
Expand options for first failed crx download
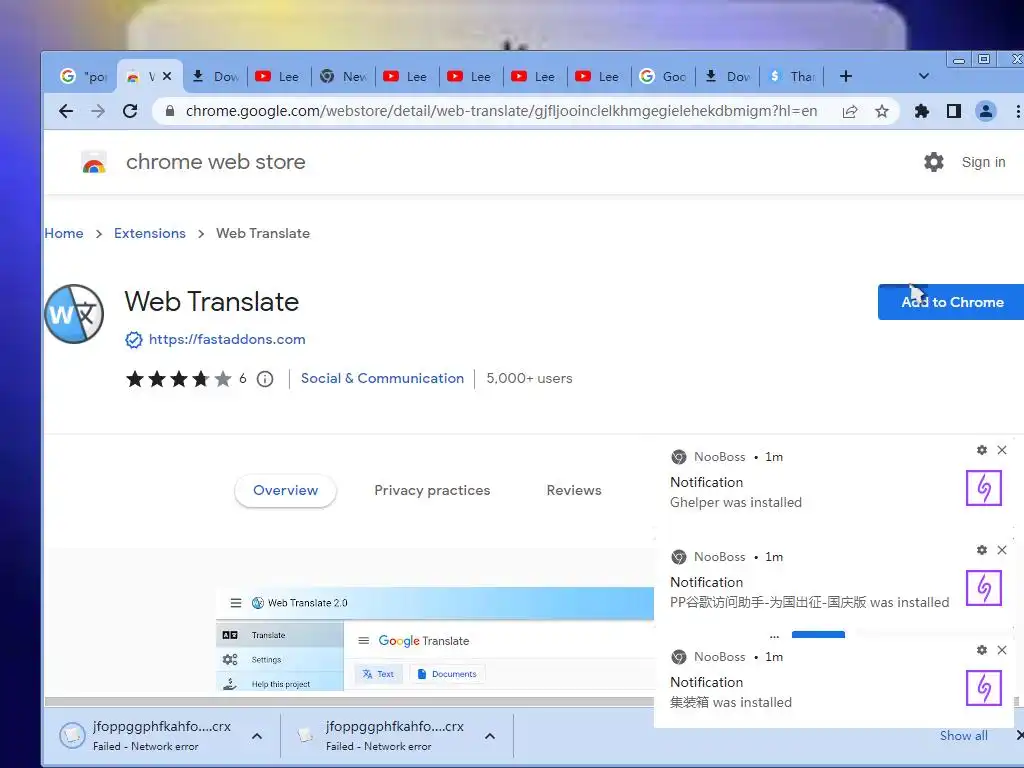[x=257, y=736]
